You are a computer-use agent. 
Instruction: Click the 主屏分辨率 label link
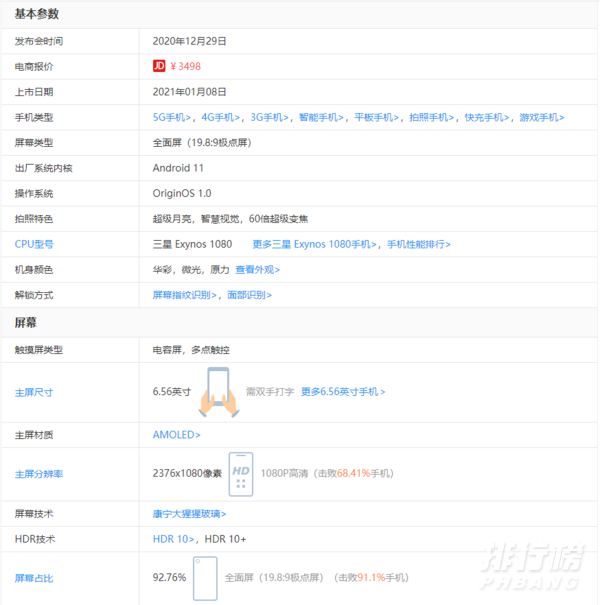pos(39,474)
